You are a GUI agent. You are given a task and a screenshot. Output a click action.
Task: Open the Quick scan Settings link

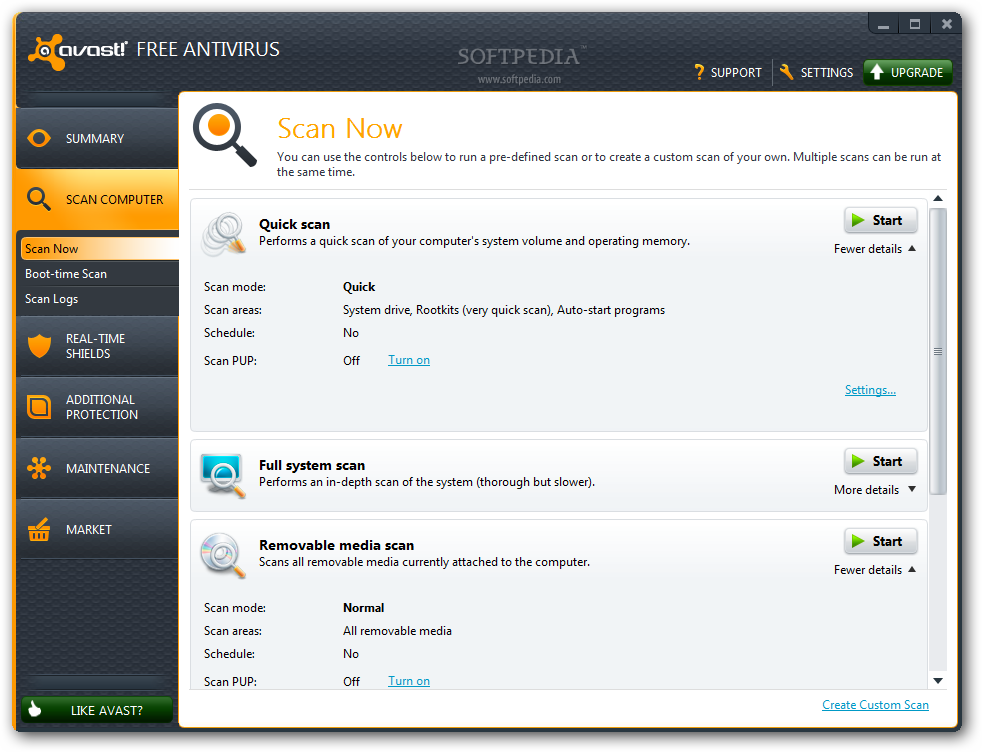pyautogui.click(x=870, y=390)
